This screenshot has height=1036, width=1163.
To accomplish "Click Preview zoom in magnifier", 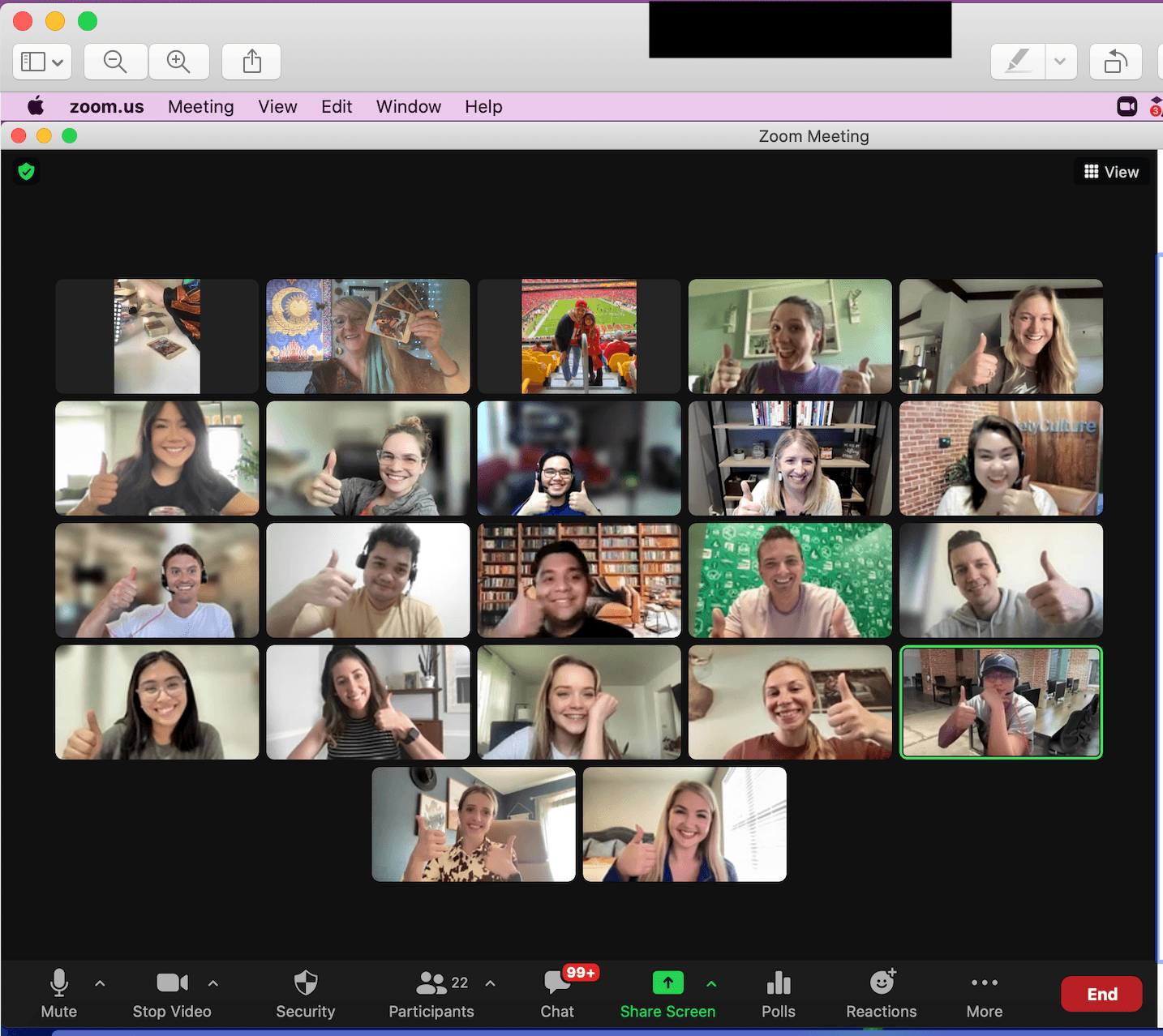I will 178,62.
